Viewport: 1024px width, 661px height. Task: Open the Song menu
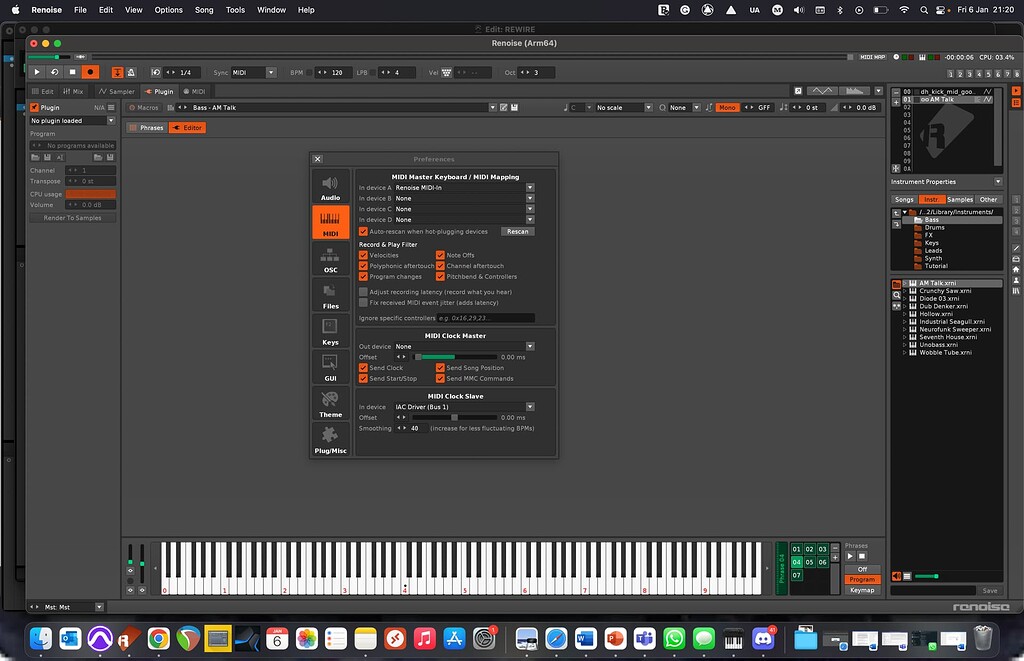tap(204, 10)
